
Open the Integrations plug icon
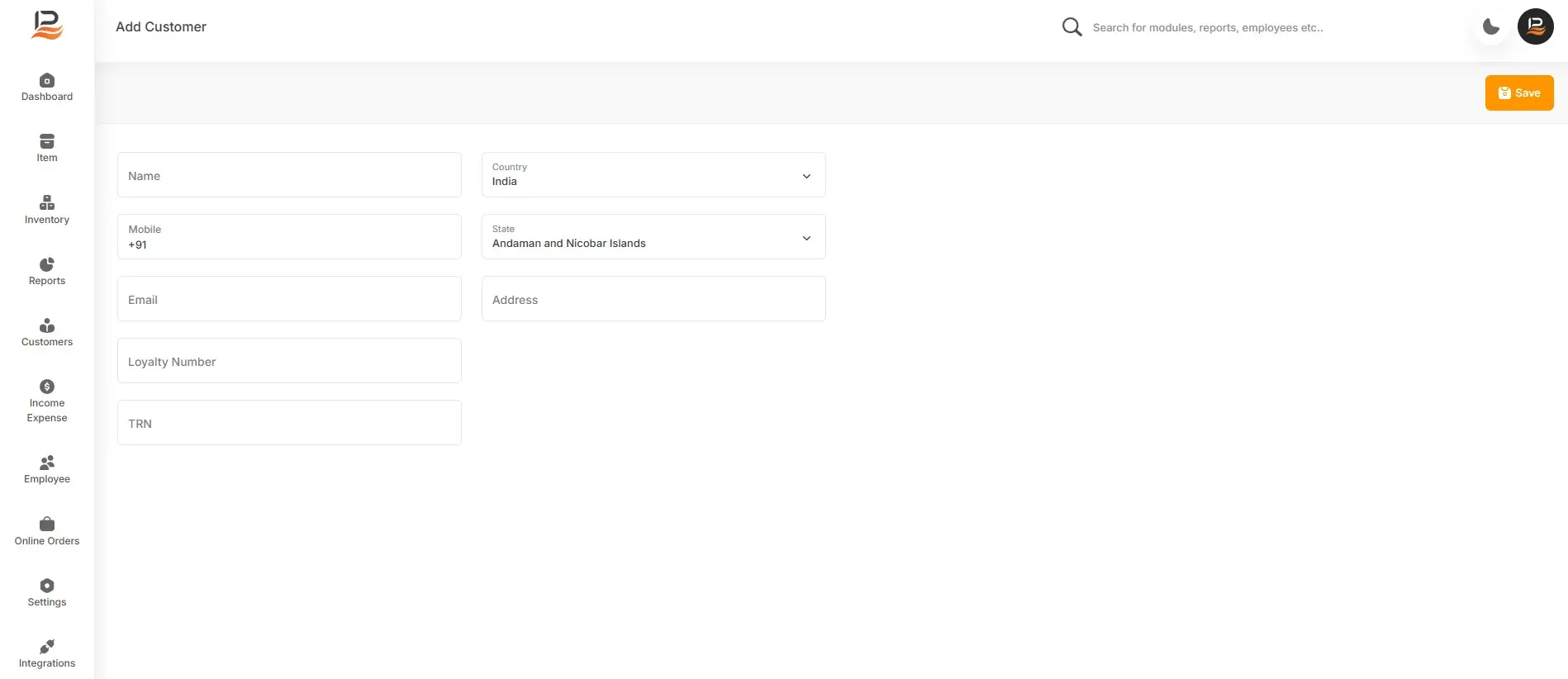(x=47, y=647)
